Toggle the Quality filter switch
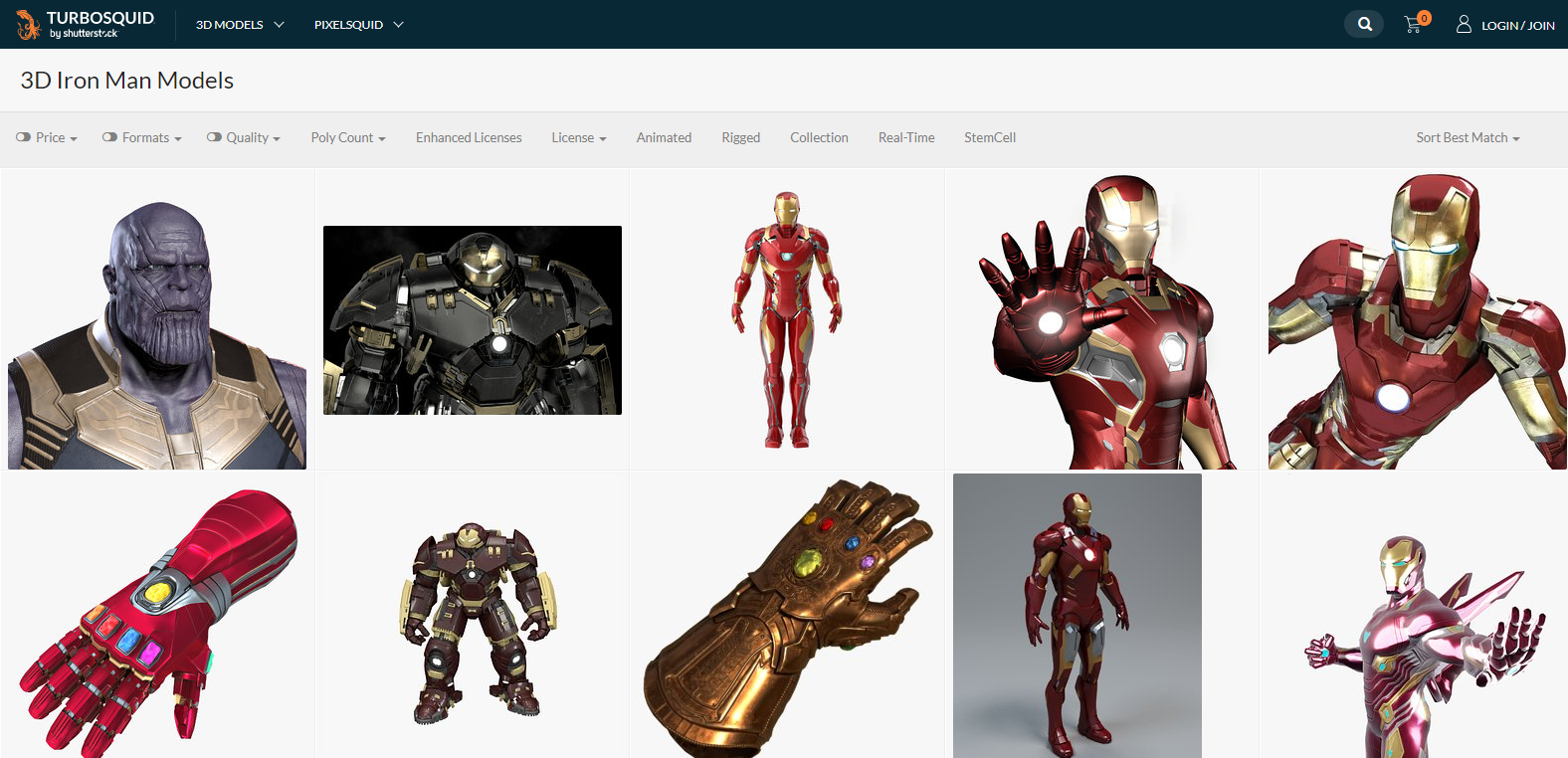The image size is (1568, 758). [x=214, y=137]
